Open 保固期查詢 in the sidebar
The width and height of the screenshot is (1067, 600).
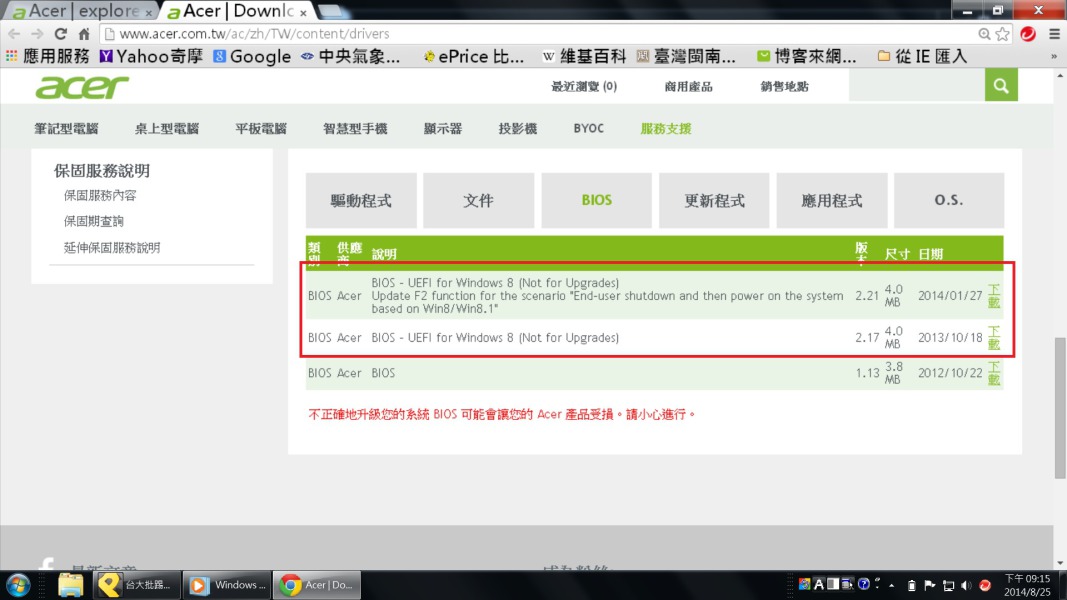tap(94, 222)
